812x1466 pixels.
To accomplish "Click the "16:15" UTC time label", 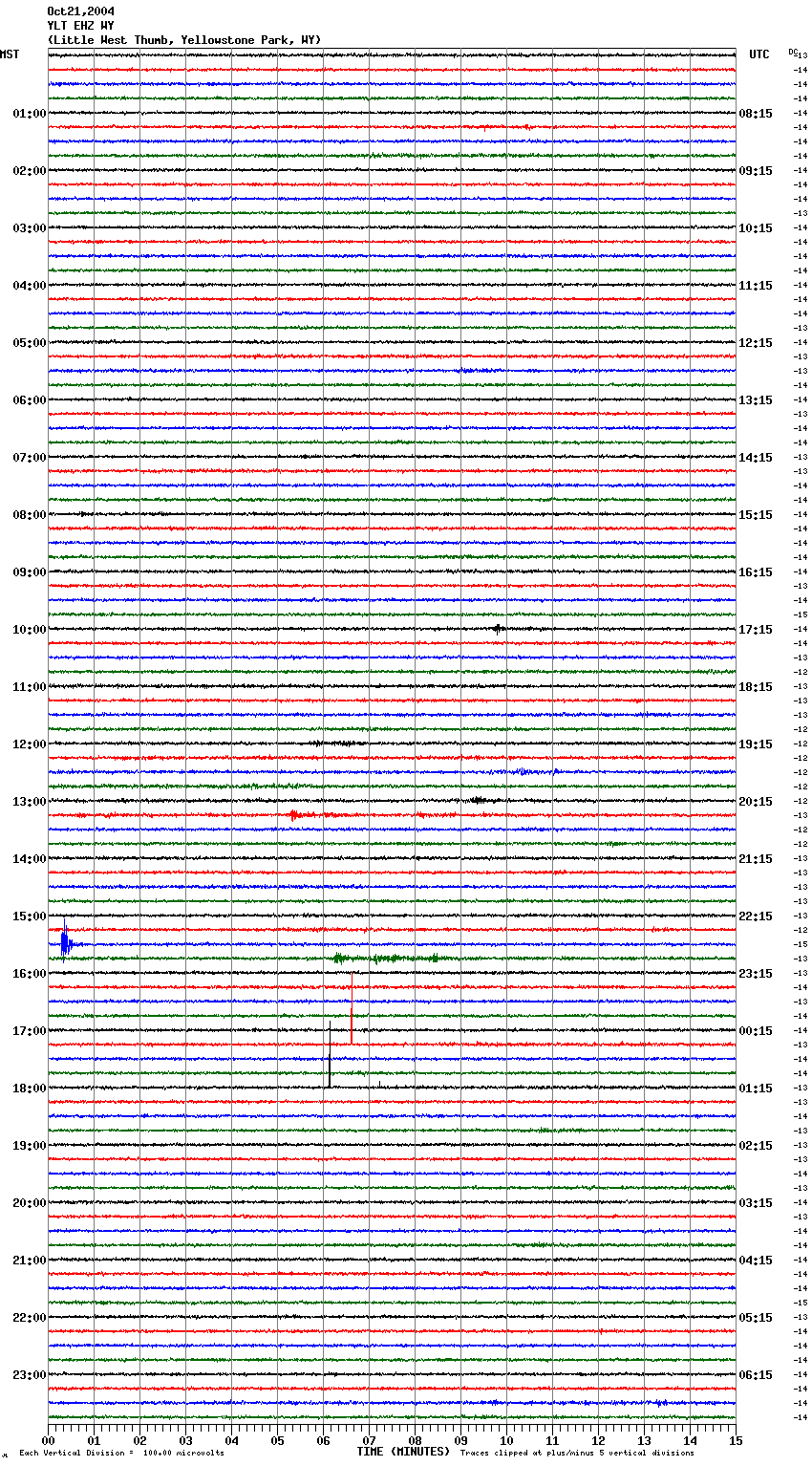I will click(756, 572).
